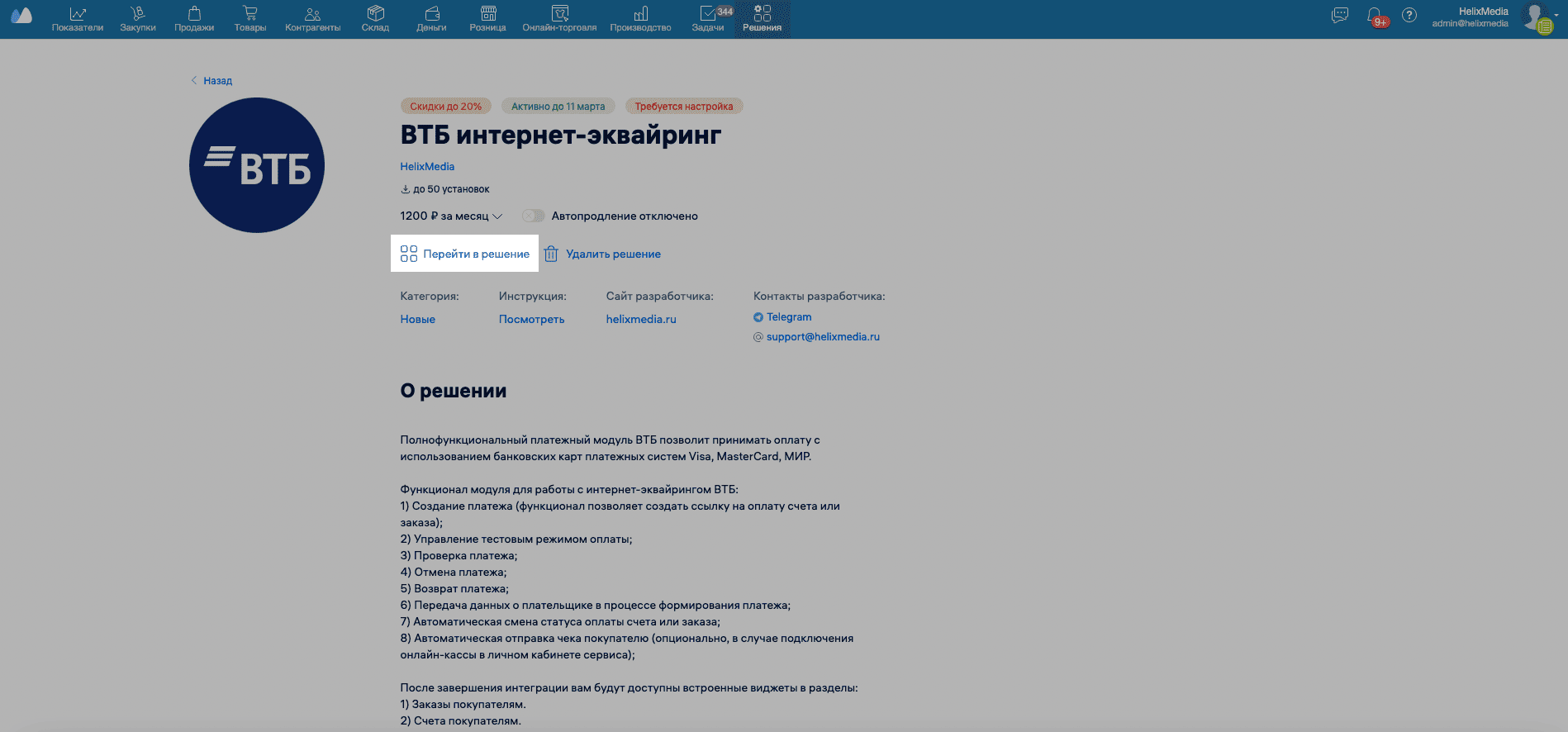Viewport: 1568px width, 732px height.
Task: Toggle the Автопродление switch
Action: point(534,216)
